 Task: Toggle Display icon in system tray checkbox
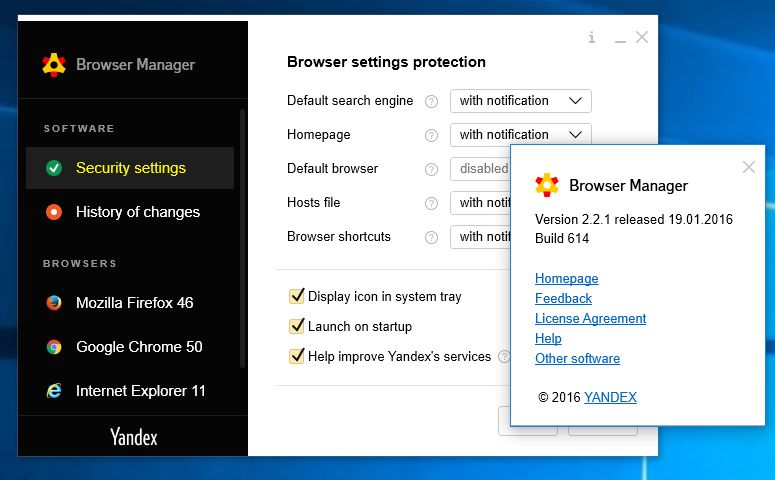tap(297, 296)
